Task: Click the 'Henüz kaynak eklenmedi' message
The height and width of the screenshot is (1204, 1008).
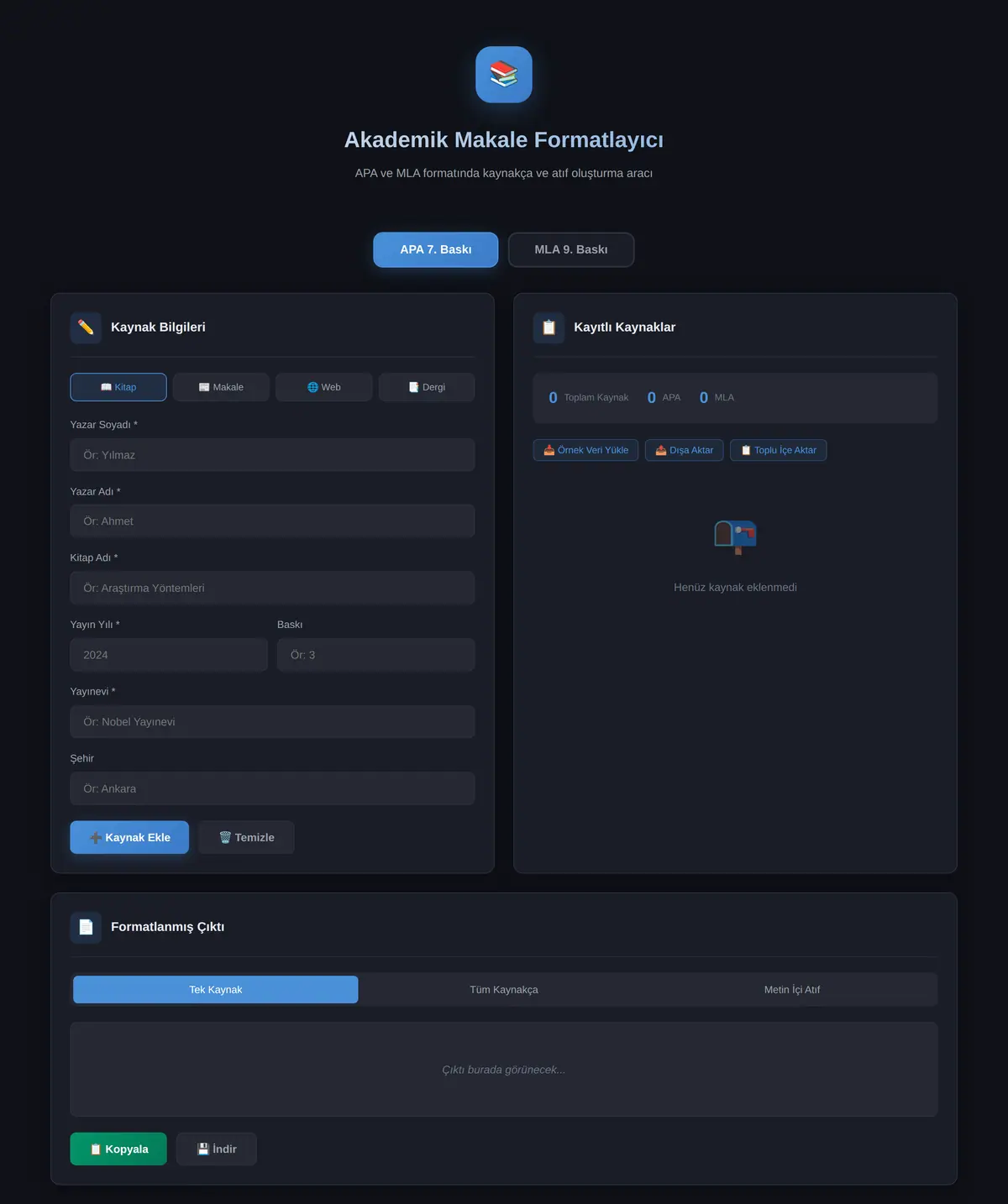Action: (735, 588)
